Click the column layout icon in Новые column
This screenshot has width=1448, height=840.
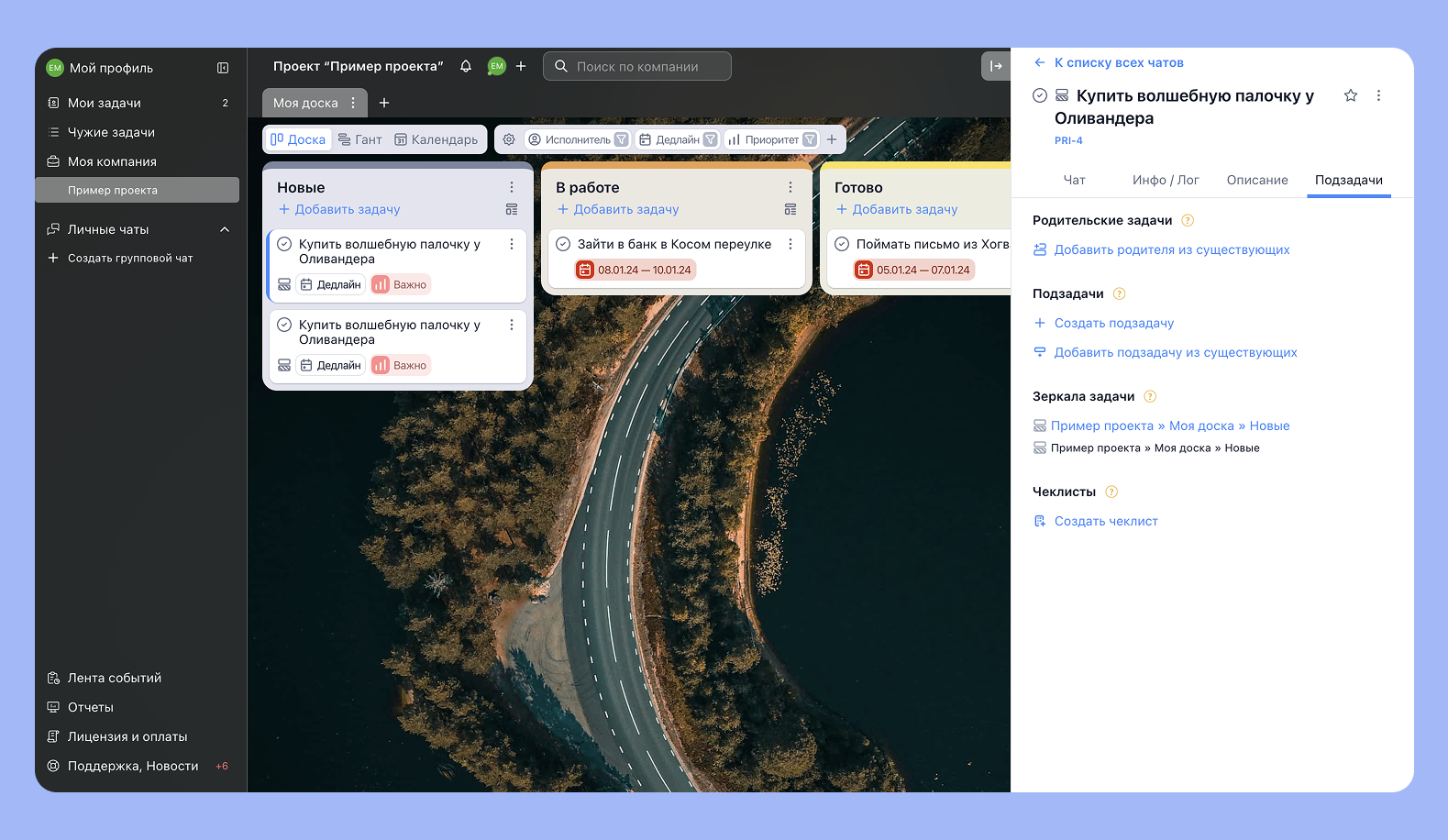pos(512,209)
